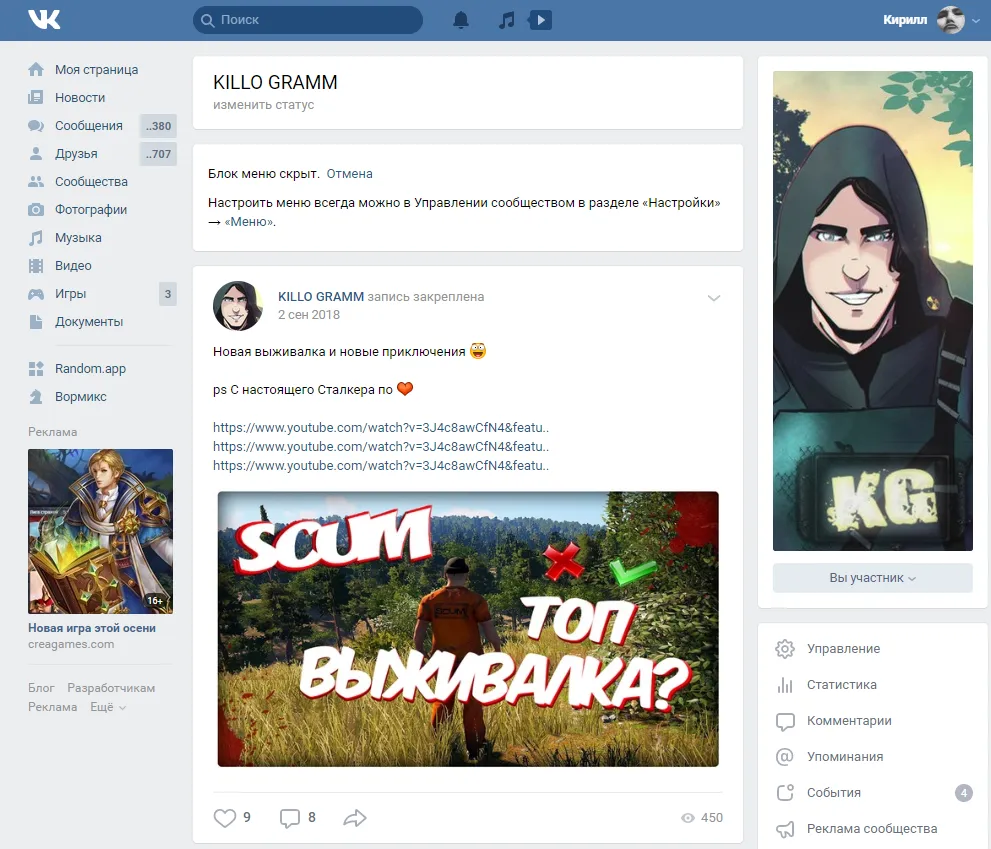Open the pinned post options chevron
The width and height of the screenshot is (991, 849).
(x=714, y=298)
